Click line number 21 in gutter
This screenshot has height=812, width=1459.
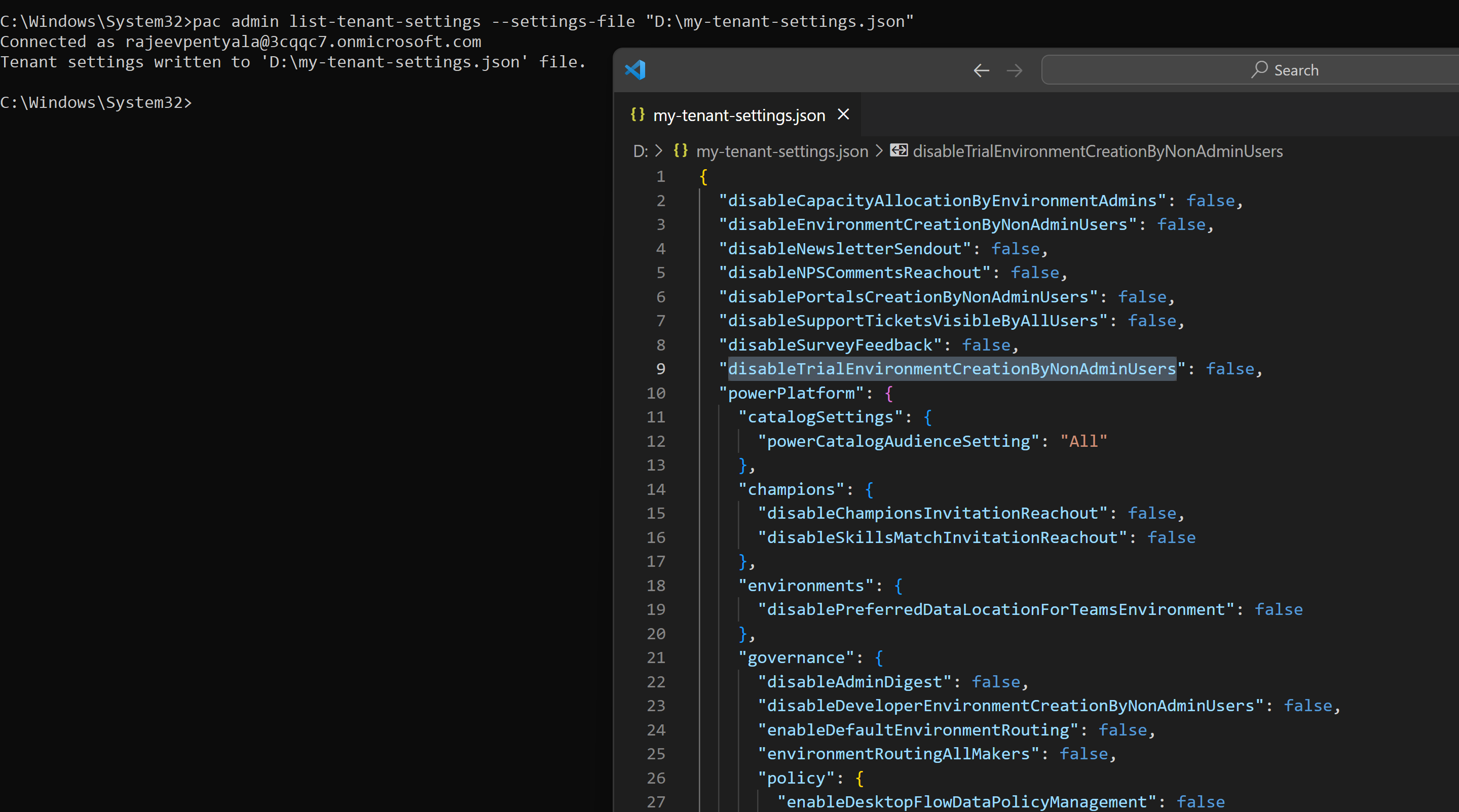point(656,658)
